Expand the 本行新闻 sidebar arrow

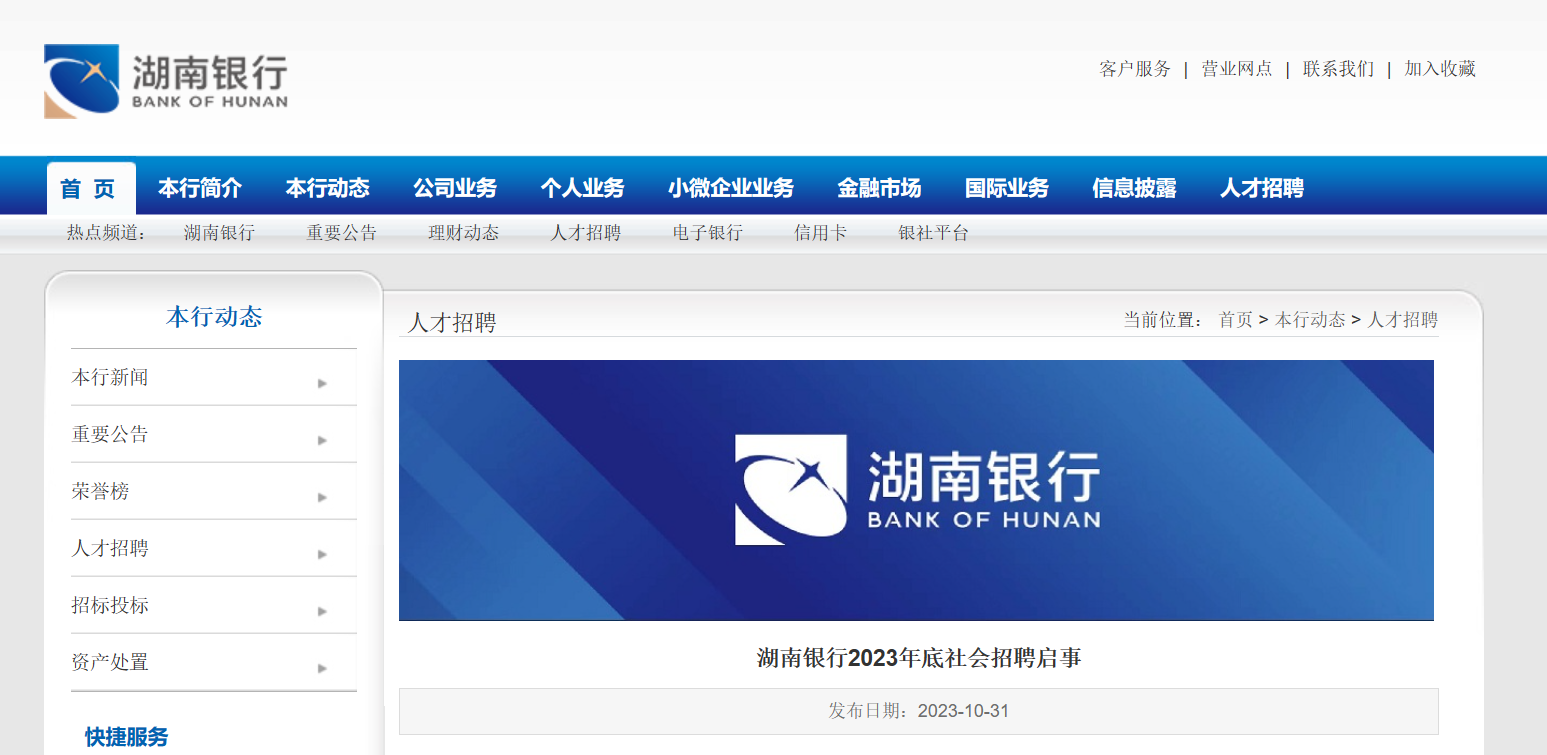point(322,383)
